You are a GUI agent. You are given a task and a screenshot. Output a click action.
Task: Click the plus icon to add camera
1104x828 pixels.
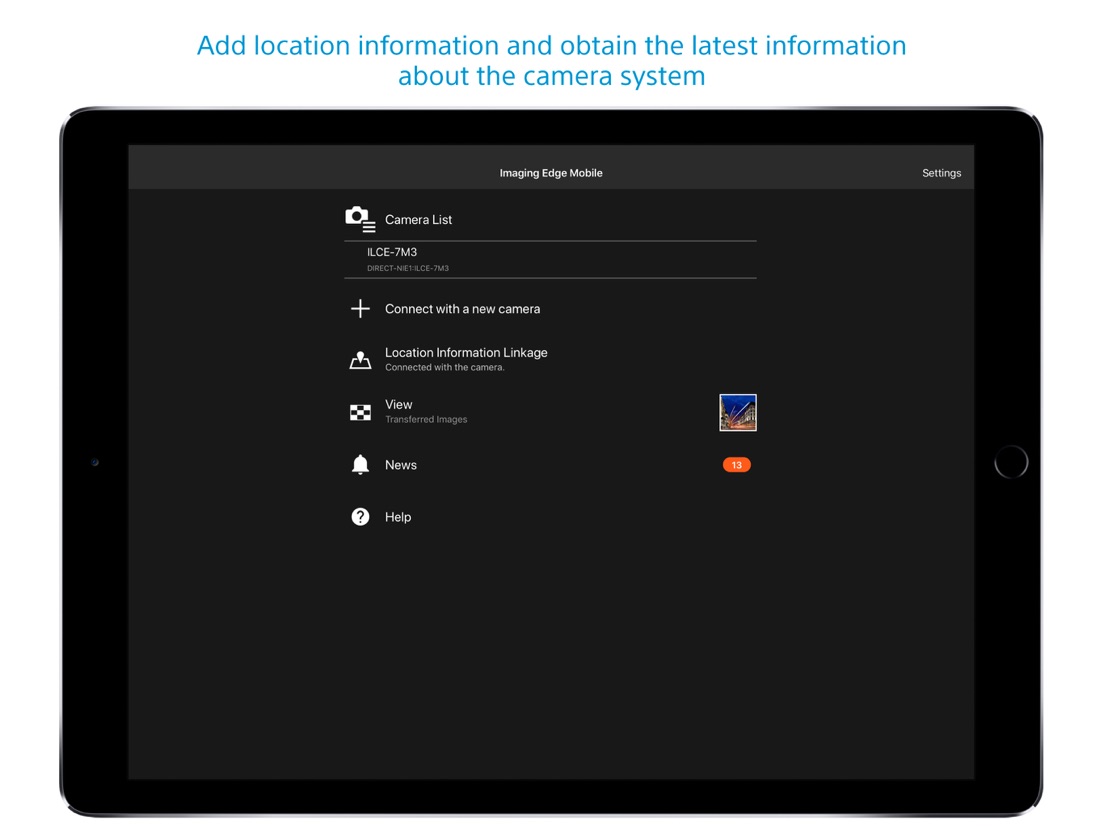tap(360, 308)
